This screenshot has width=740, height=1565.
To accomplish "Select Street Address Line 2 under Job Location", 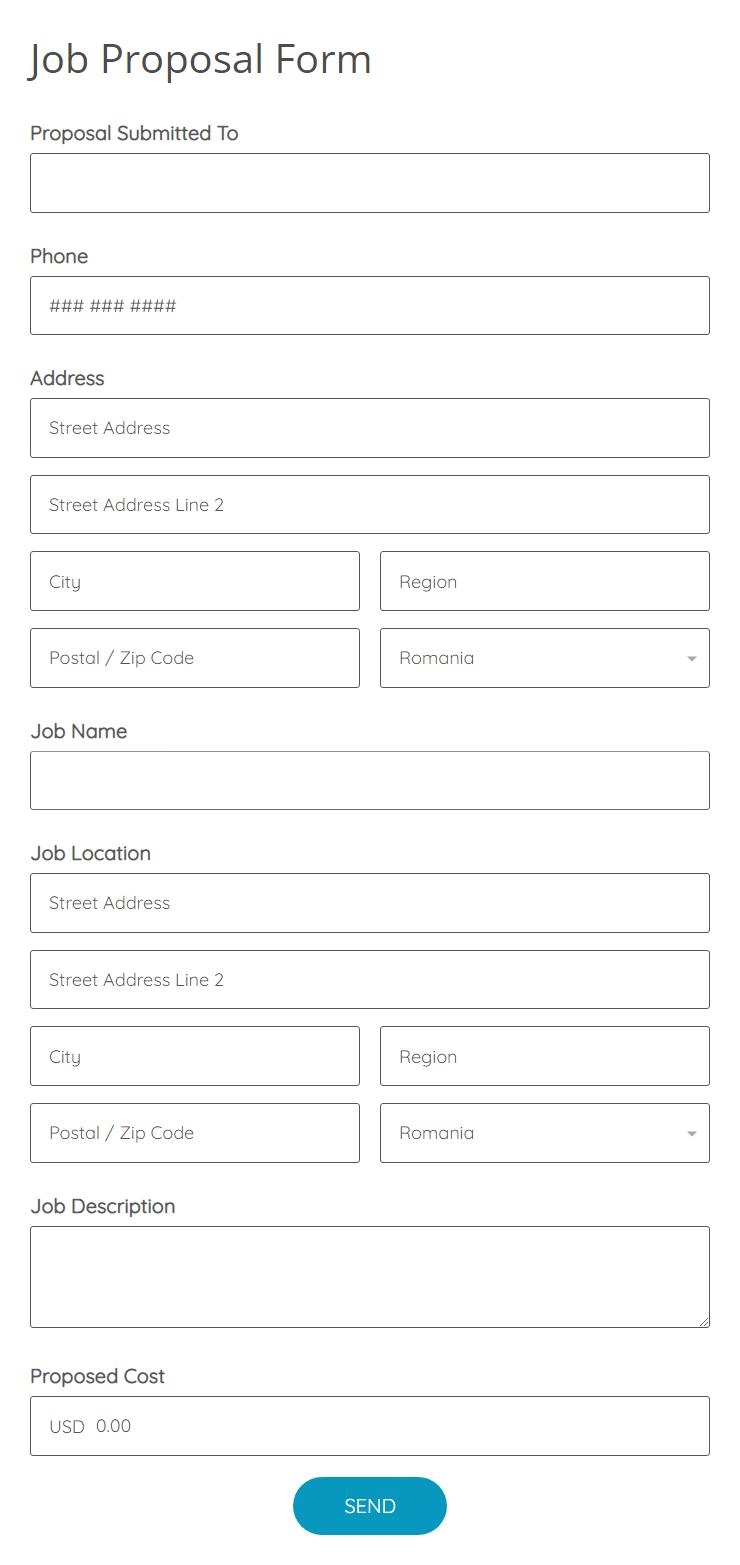I will (x=370, y=979).
